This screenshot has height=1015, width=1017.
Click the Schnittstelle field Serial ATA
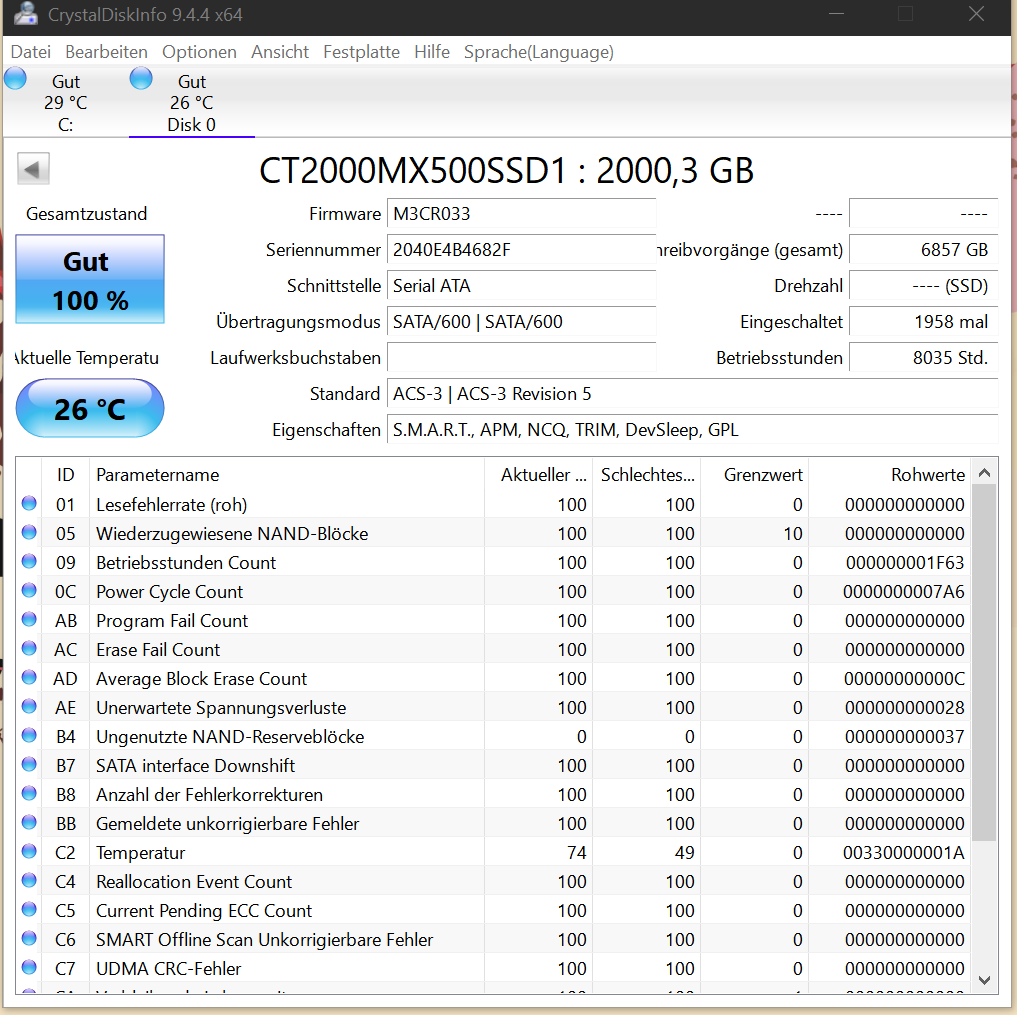(521, 286)
